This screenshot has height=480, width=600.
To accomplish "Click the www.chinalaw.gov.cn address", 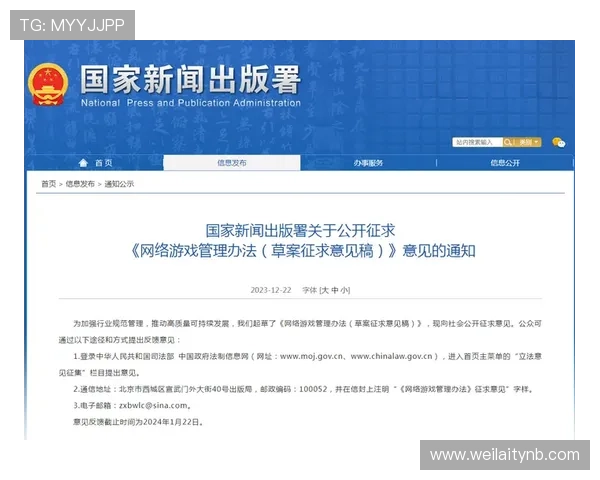I will 391,356.
